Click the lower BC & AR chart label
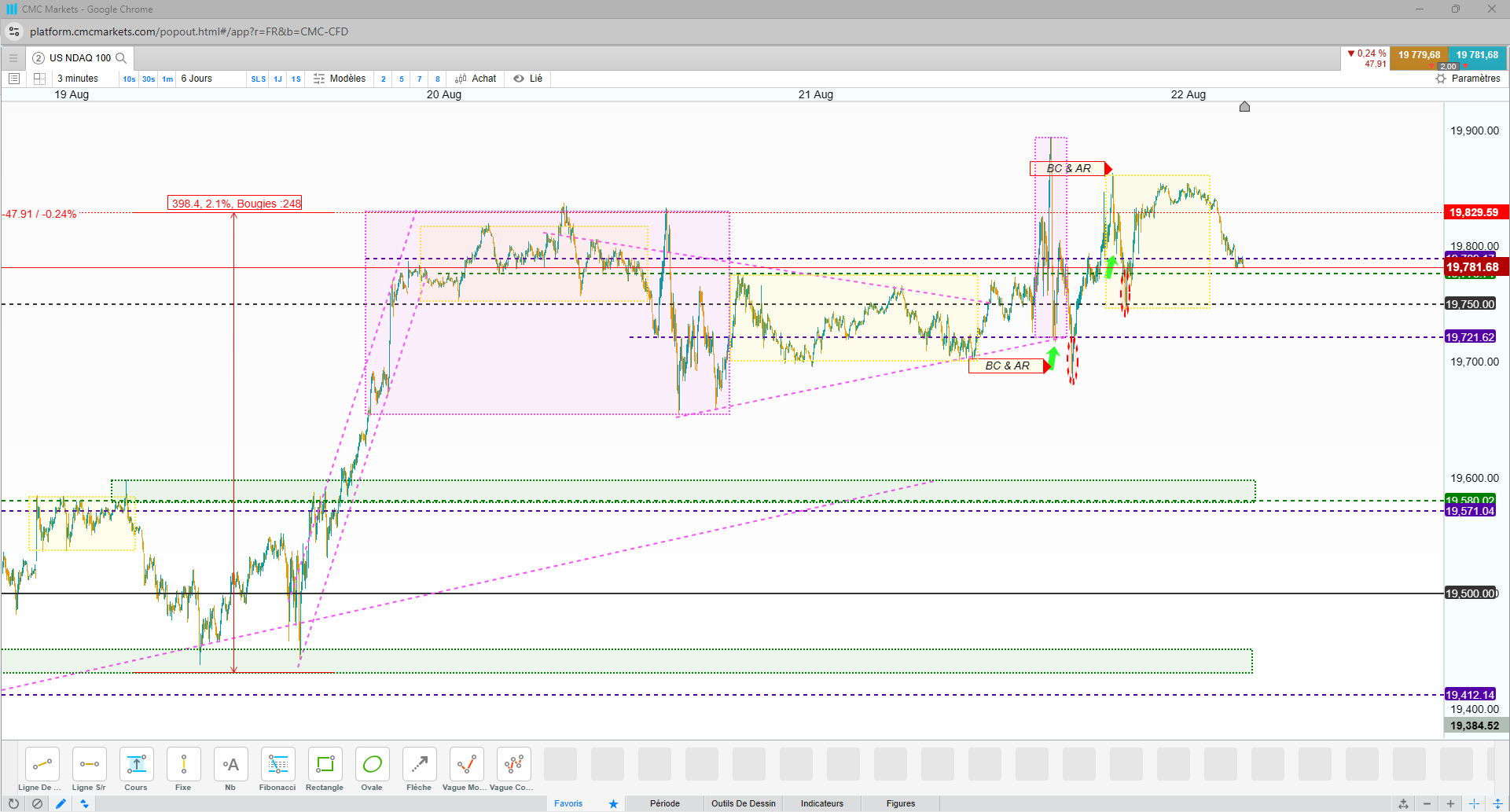The image size is (1510, 812). coord(1007,366)
